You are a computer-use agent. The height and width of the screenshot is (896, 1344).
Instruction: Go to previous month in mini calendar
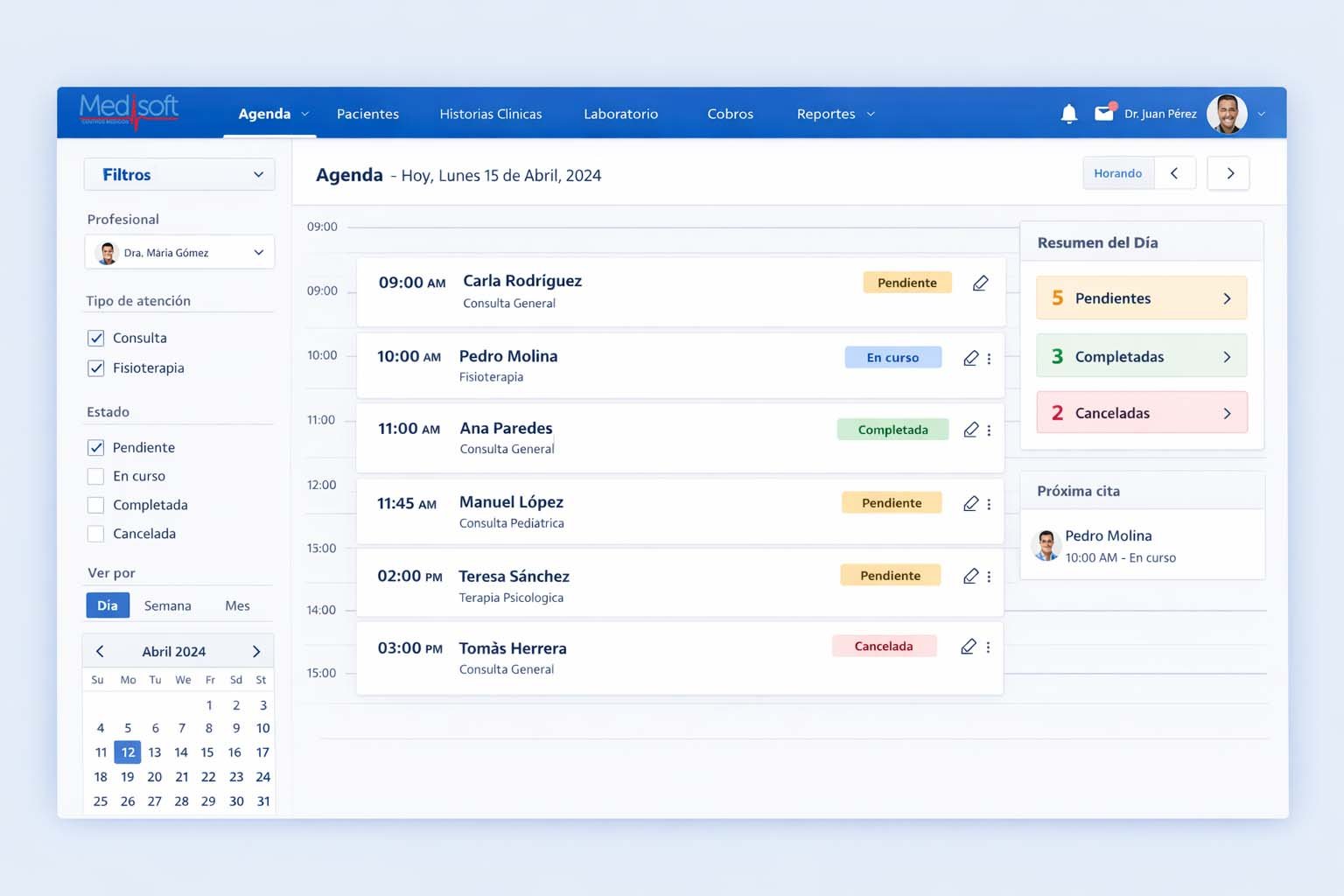(x=101, y=651)
